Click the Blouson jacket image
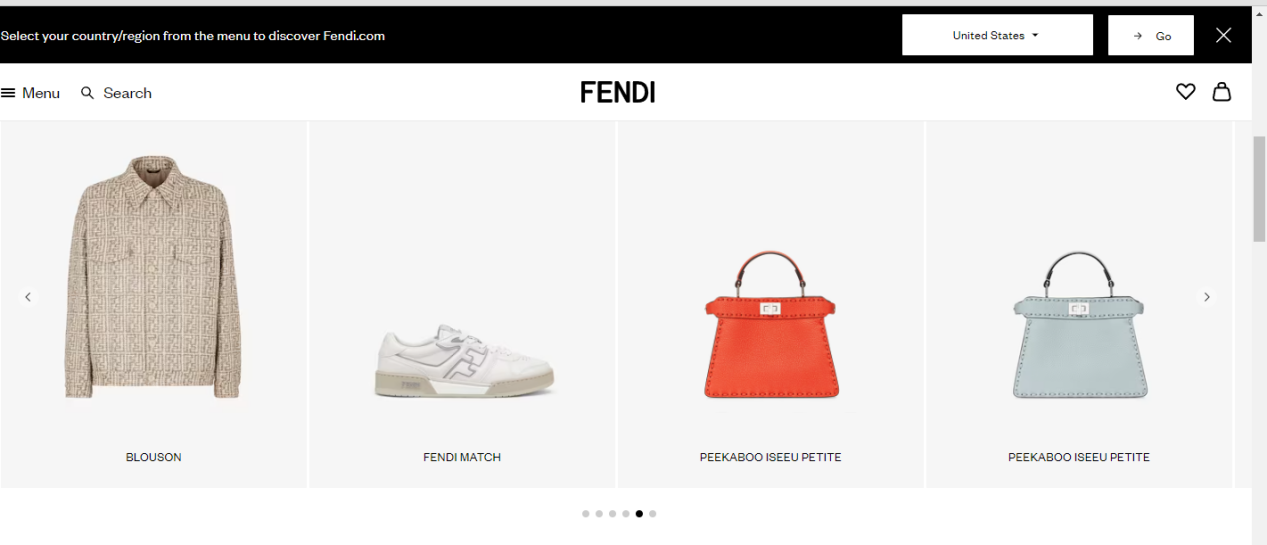 [x=154, y=278]
